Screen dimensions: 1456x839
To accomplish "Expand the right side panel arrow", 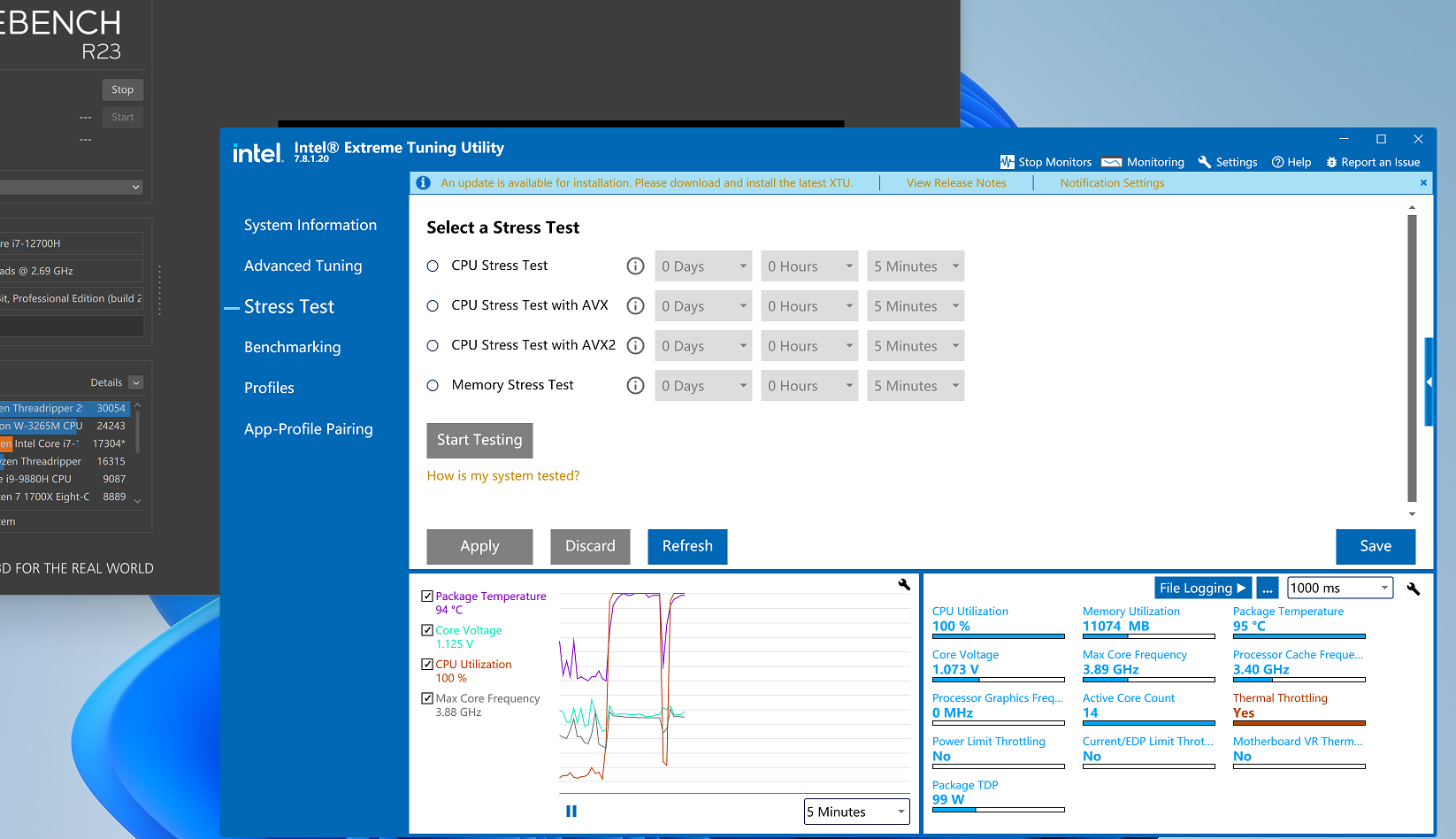I will (x=1429, y=382).
